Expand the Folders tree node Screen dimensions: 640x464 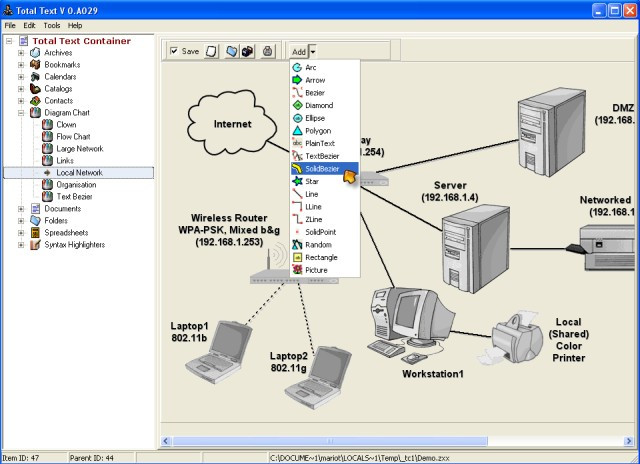(x=21, y=221)
